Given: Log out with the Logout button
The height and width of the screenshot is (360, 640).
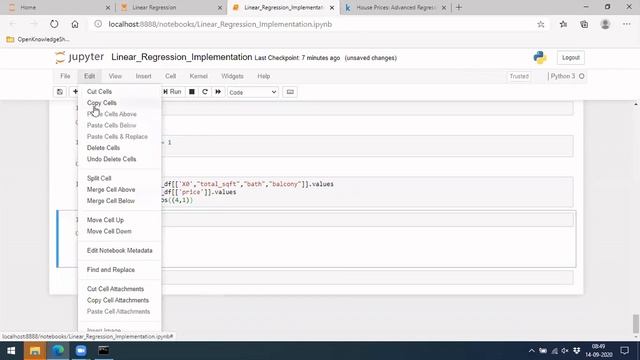Looking at the screenshot, I should [x=571, y=58].
